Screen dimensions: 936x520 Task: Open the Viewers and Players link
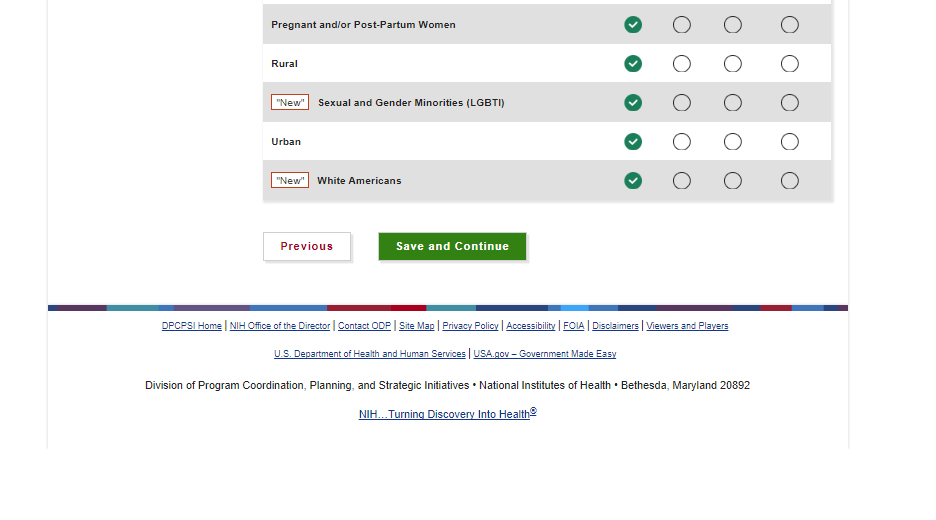(x=687, y=326)
